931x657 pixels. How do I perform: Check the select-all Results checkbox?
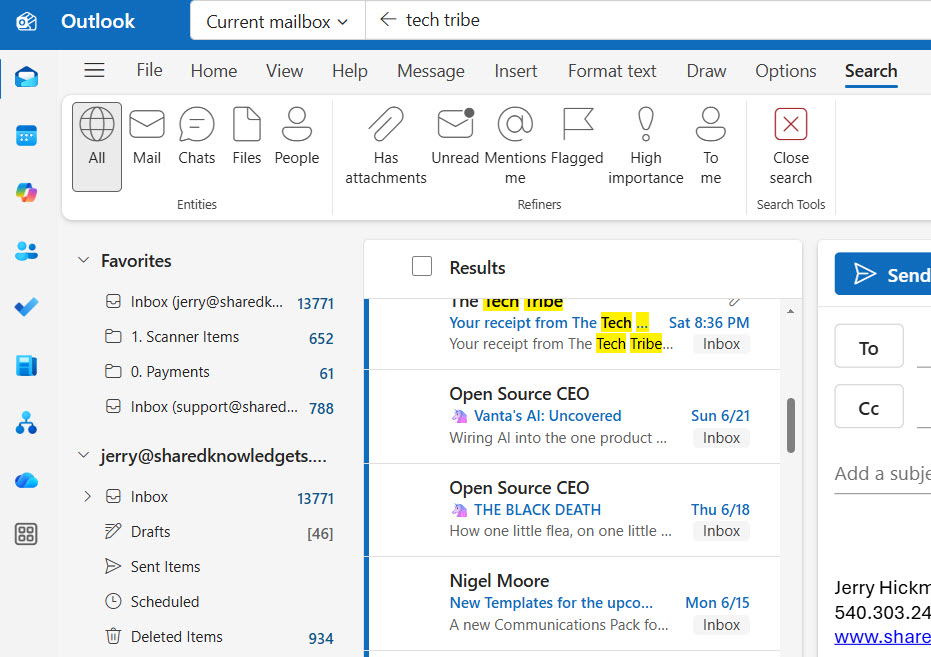(422, 266)
